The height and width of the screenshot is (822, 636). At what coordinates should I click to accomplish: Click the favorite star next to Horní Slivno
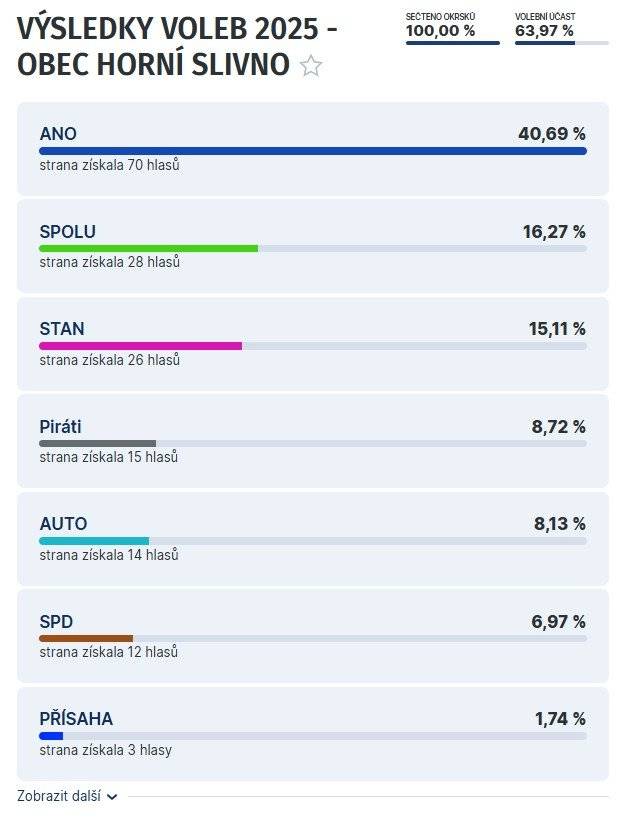click(x=311, y=67)
